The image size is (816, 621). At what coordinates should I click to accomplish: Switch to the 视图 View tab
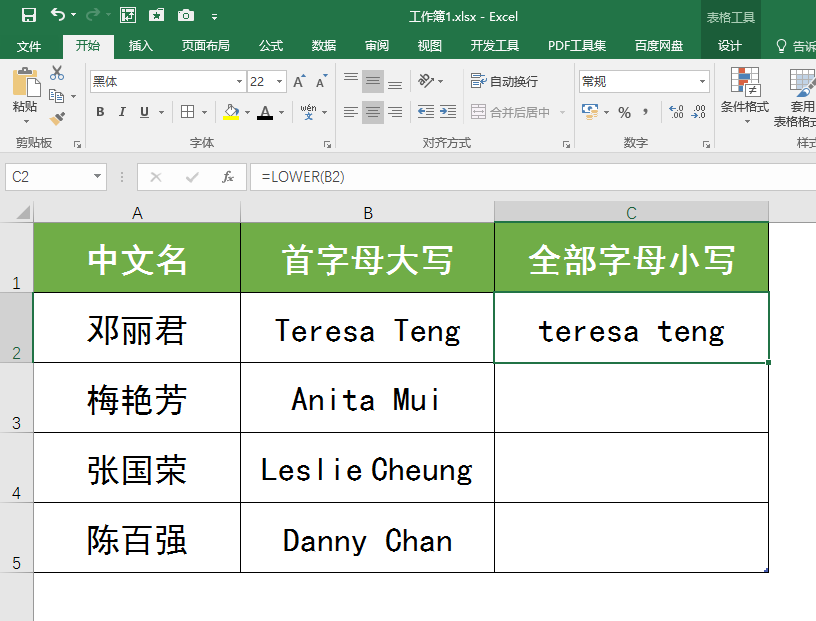tap(429, 46)
